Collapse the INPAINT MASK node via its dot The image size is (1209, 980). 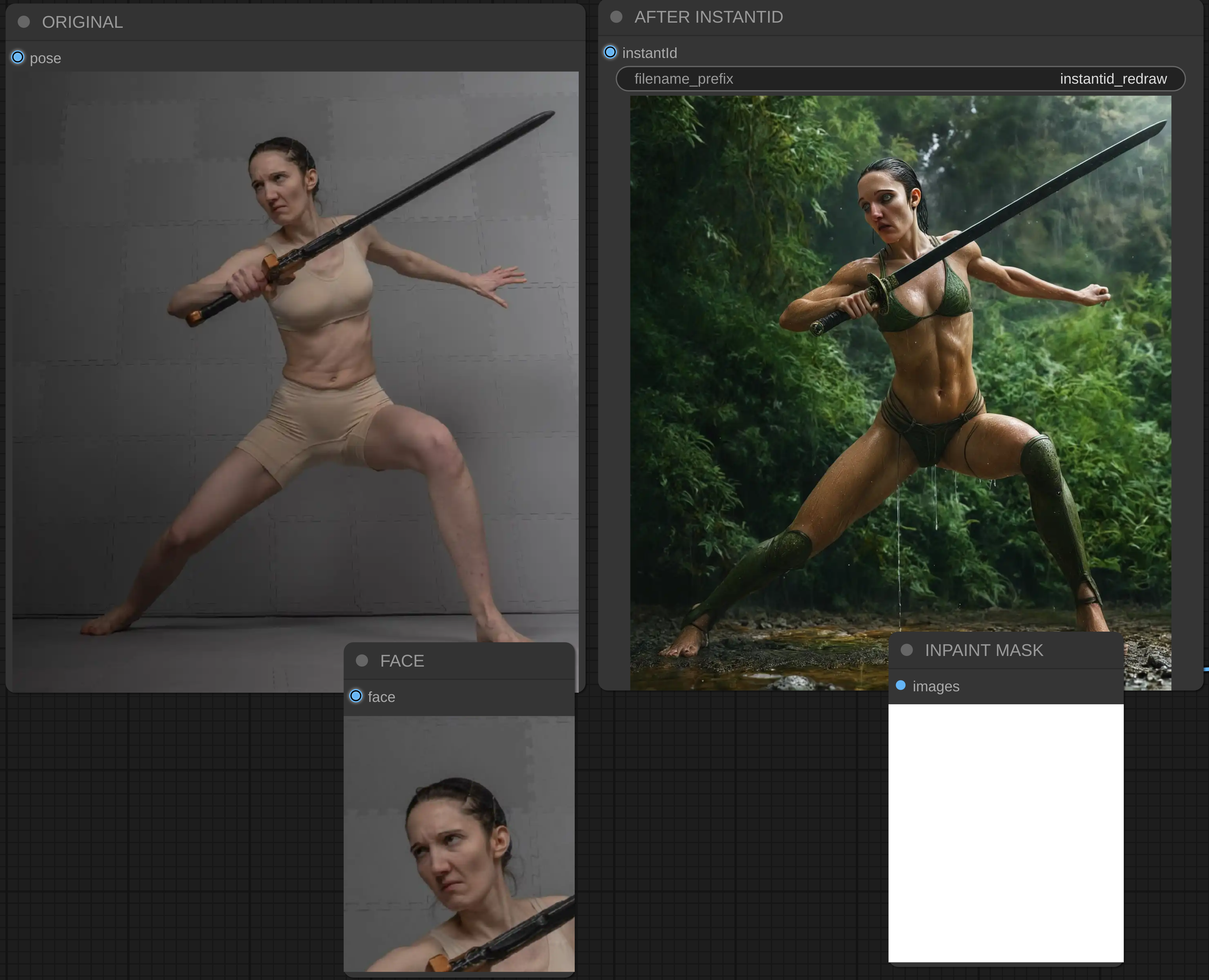coord(907,650)
